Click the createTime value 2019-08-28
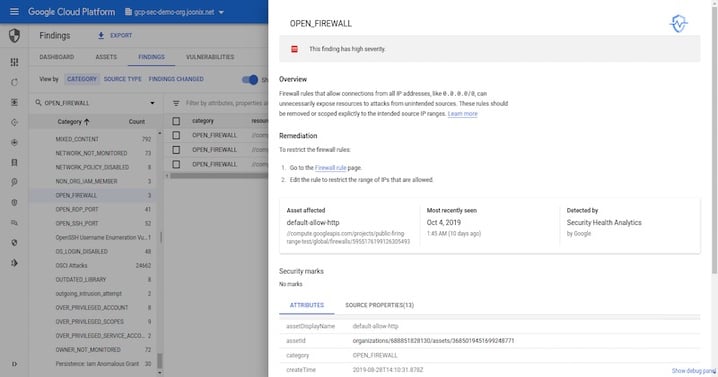 tap(388, 370)
